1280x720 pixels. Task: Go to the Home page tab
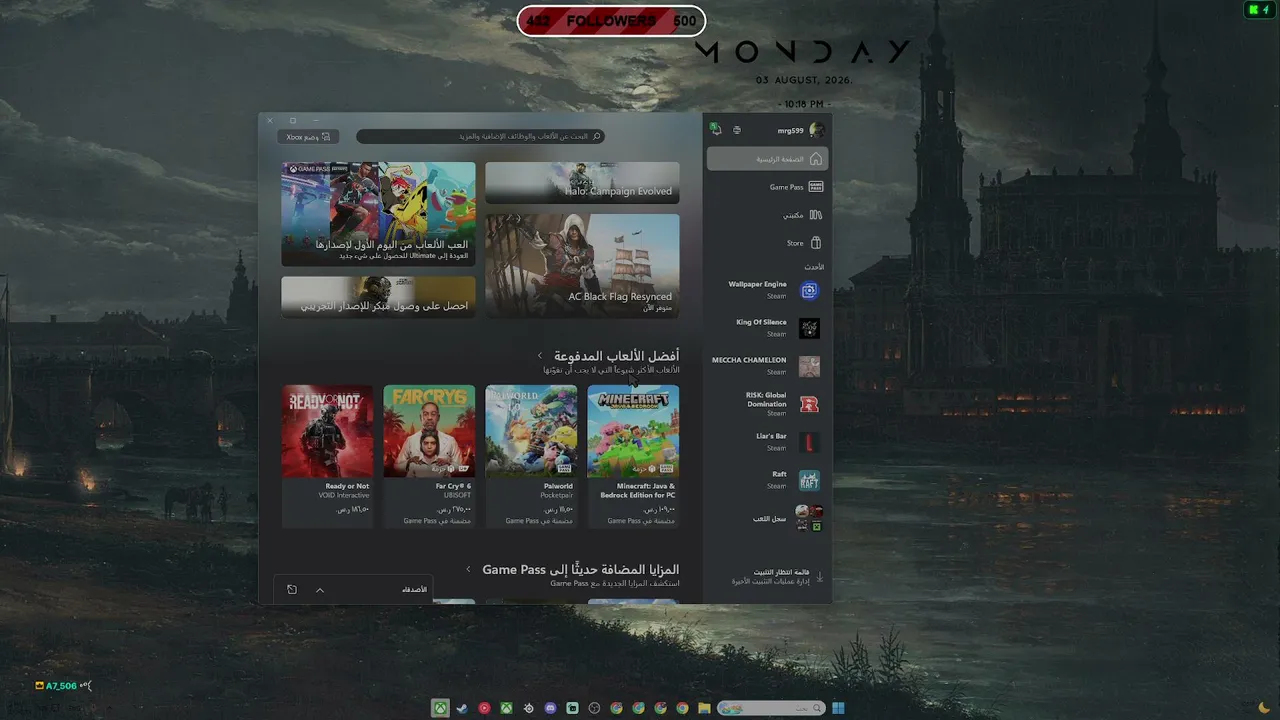pos(767,159)
